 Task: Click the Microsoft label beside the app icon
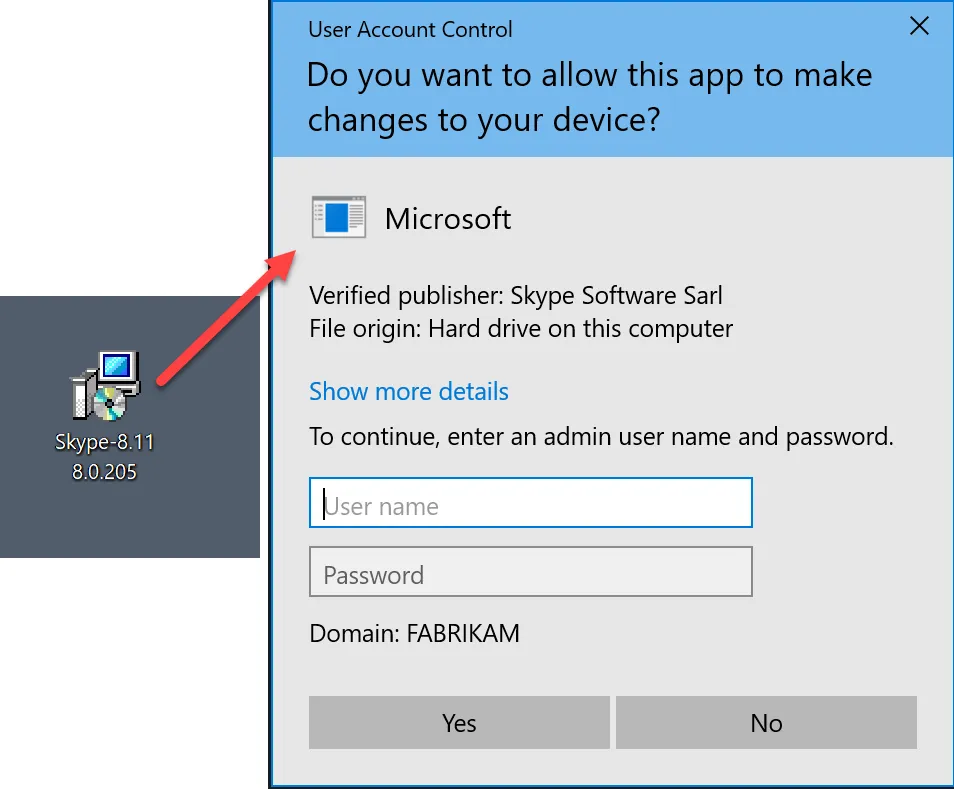(448, 218)
